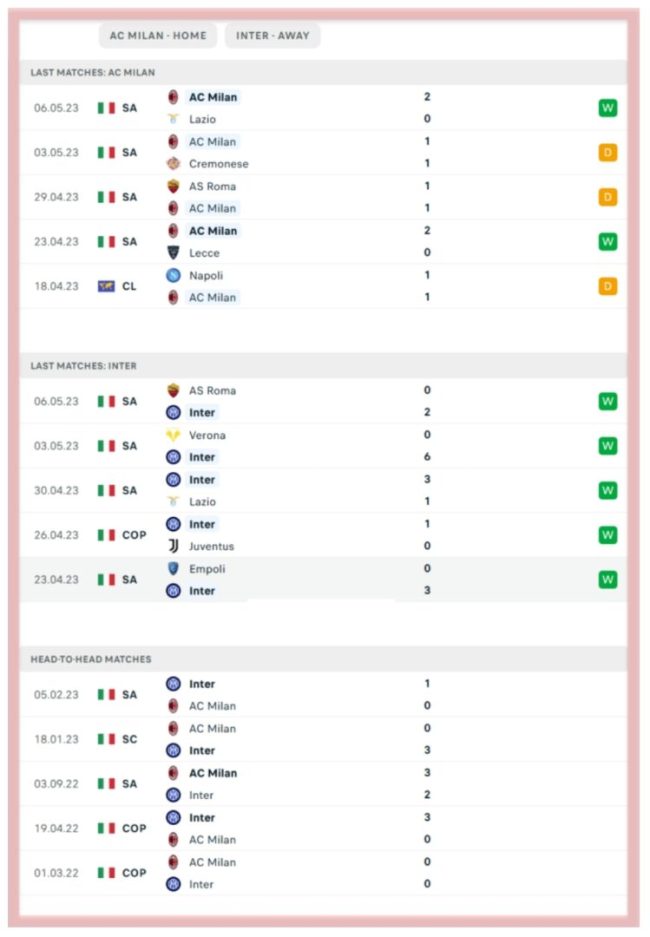This screenshot has width=650, height=937.
Task: Click the Empoli club crest
Action: pyautogui.click(x=173, y=568)
